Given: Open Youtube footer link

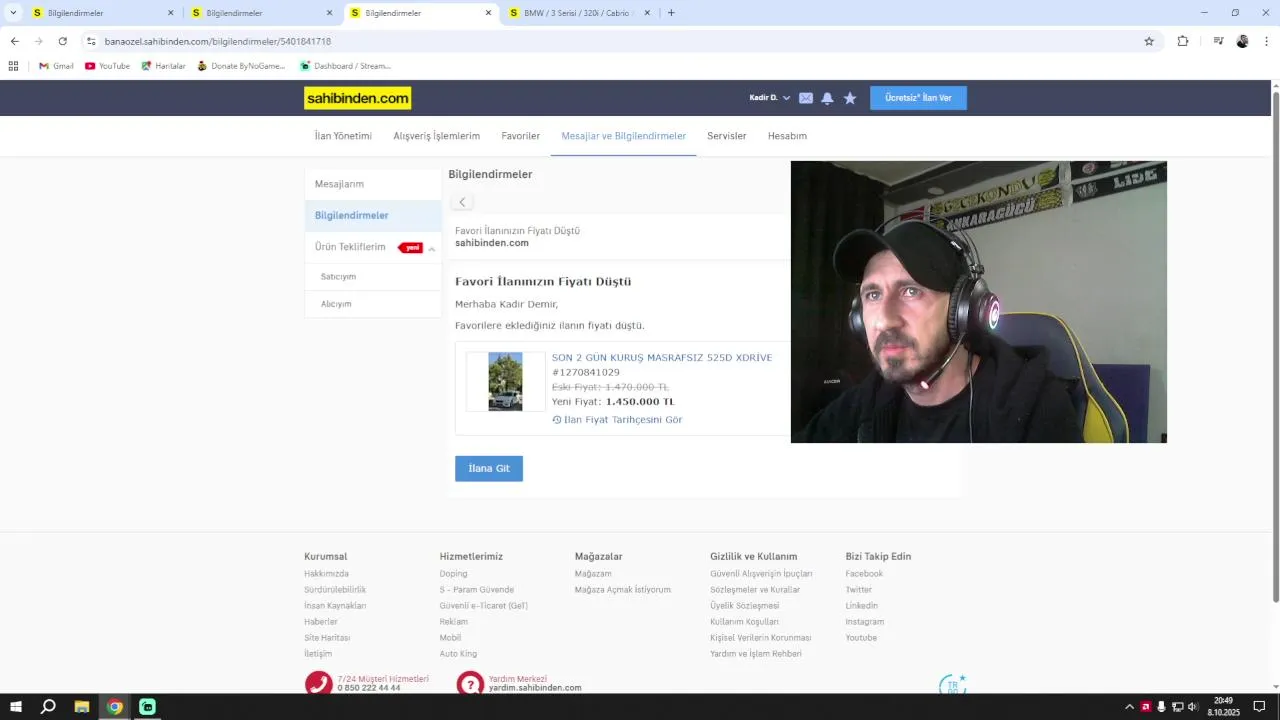Looking at the screenshot, I should click(861, 638).
